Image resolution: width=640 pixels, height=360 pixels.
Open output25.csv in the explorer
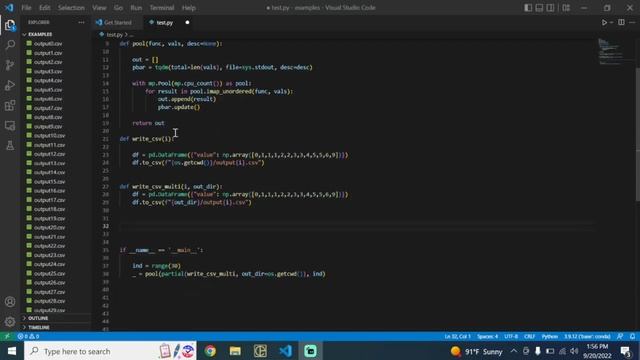point(49,273)
